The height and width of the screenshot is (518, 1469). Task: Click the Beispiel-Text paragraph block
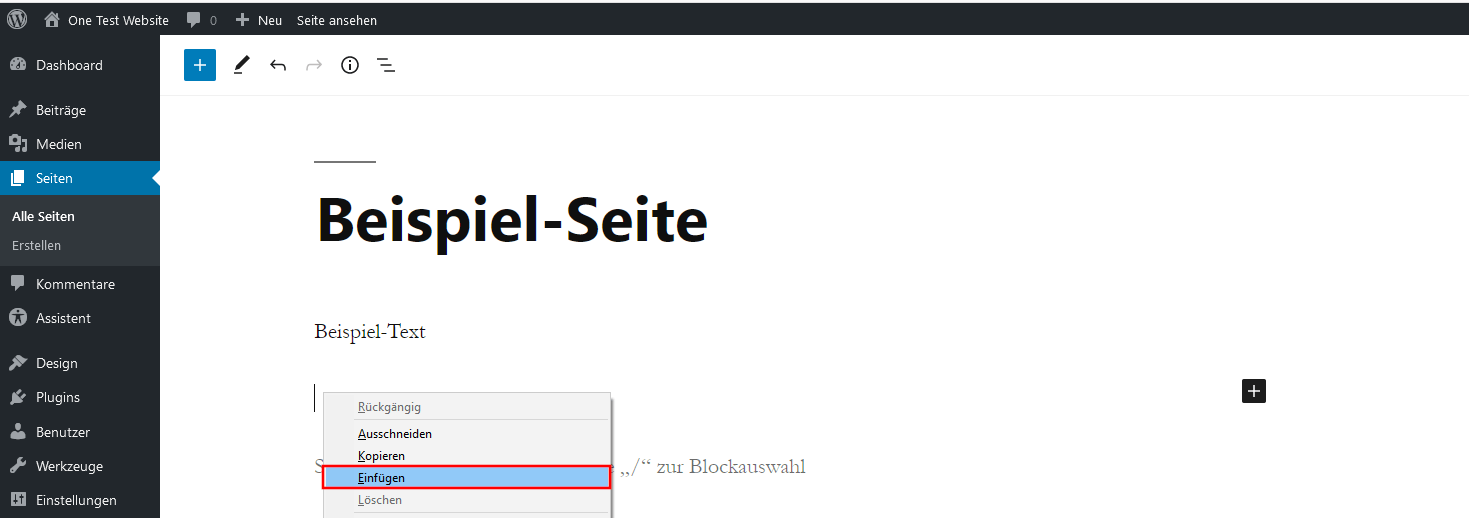click(x=370, y=332)
